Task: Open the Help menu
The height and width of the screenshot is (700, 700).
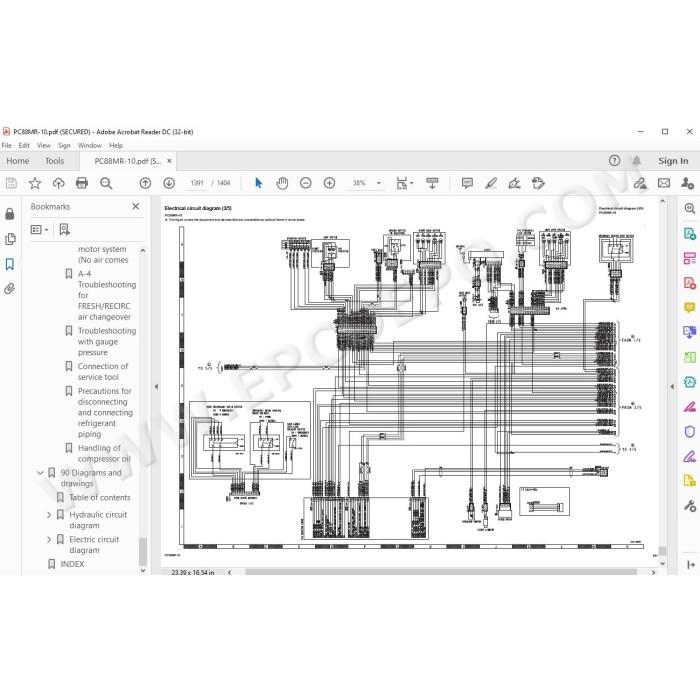Action: pos(116,146)
